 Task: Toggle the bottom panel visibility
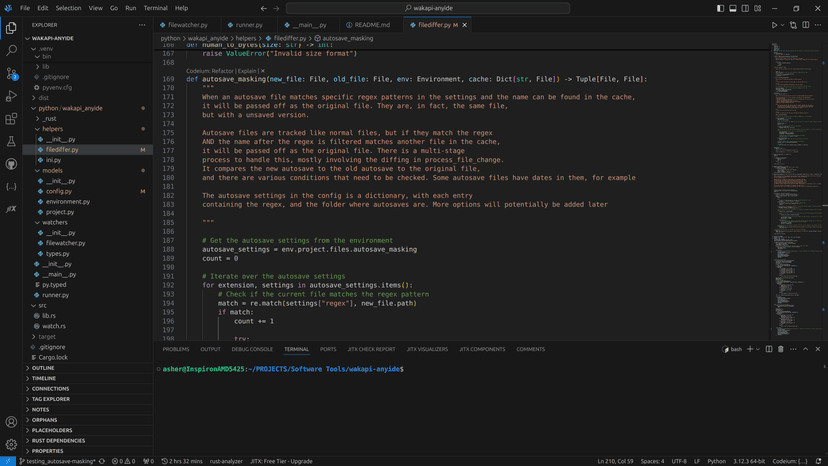(733, 8)
